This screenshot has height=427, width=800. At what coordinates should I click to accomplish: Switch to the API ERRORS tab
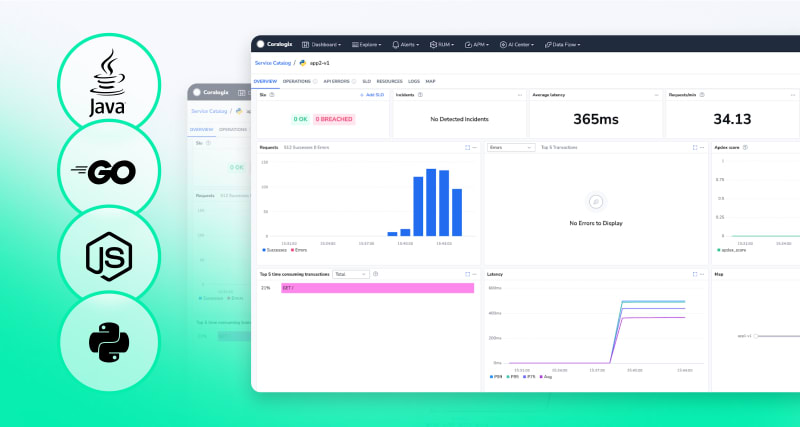[332, 80]
